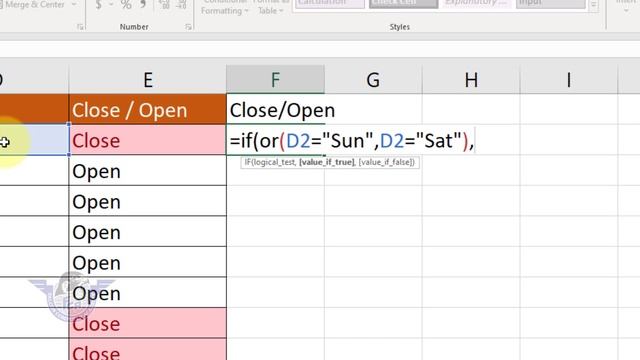
Task: Click the Merge & Center button
Action: [x=33, y=5]
